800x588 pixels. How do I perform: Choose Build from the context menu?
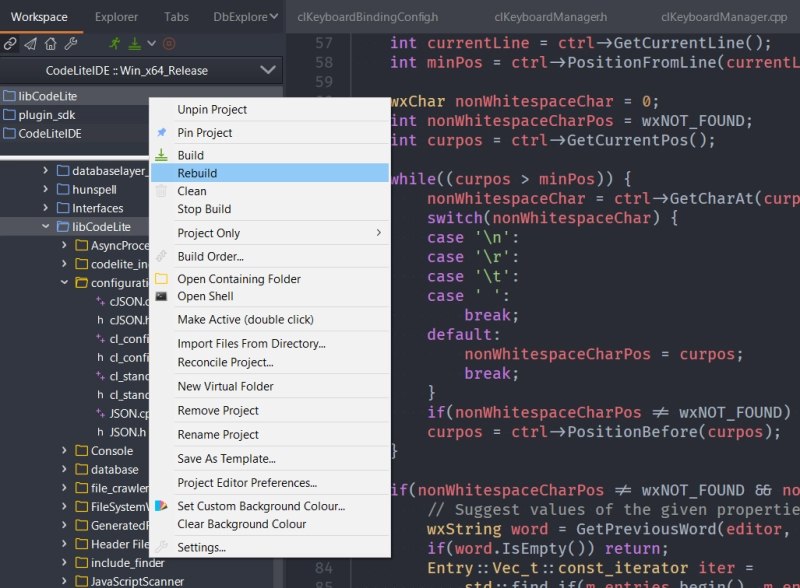click(270, 155)
